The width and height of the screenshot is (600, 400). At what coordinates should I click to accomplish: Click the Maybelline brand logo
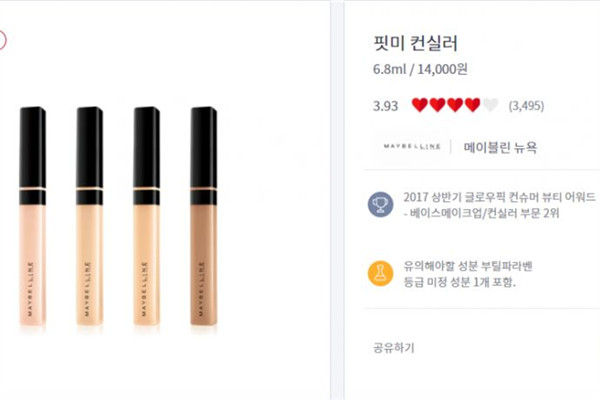(x=412, y=147)
